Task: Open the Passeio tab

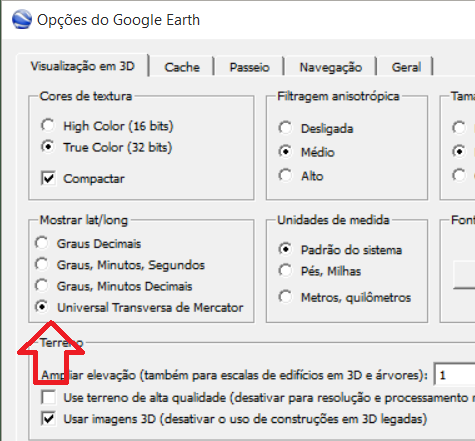Action: click(249, 67)
